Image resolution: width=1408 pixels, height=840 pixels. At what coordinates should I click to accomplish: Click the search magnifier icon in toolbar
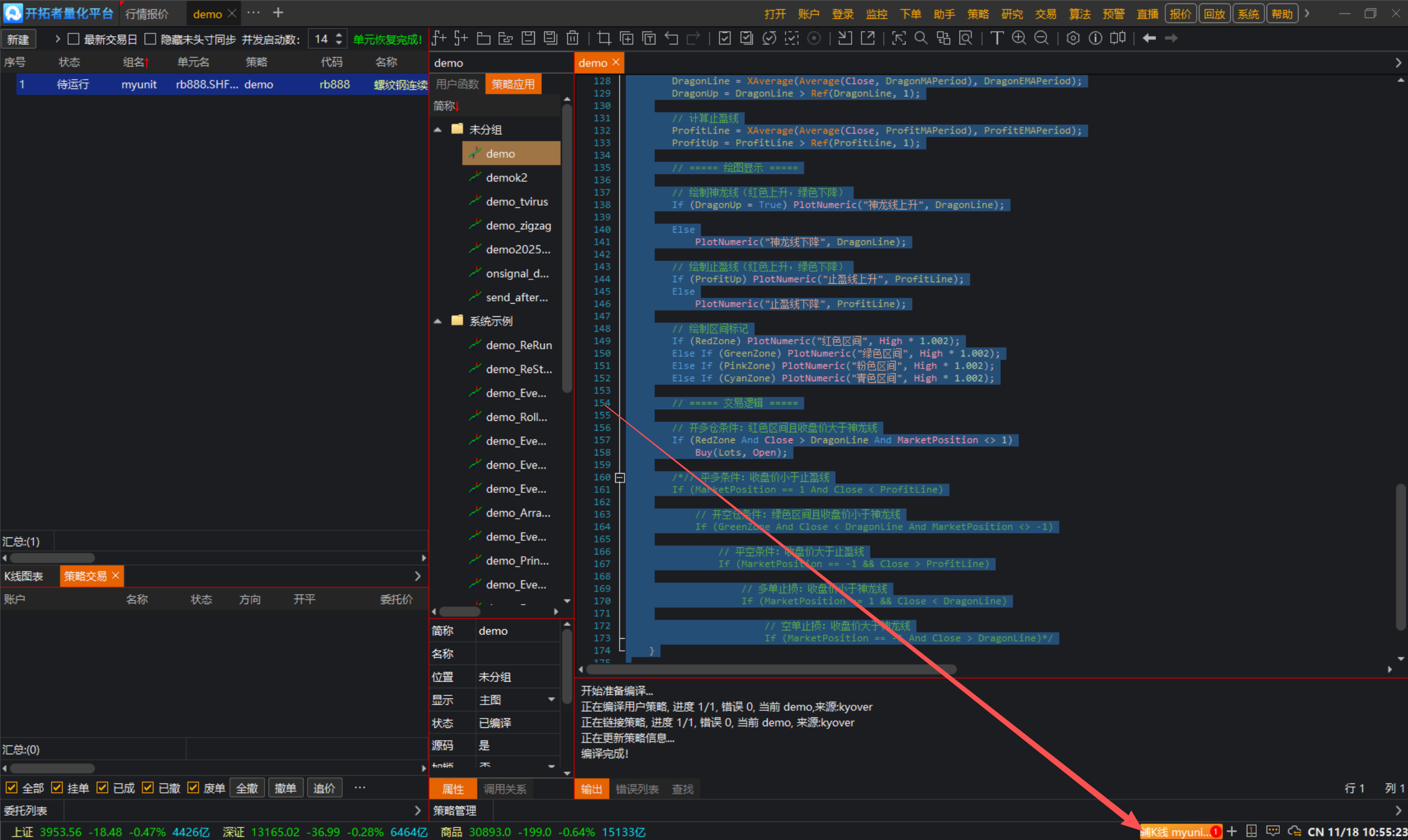pyautogui.click(x=921, y=38)
